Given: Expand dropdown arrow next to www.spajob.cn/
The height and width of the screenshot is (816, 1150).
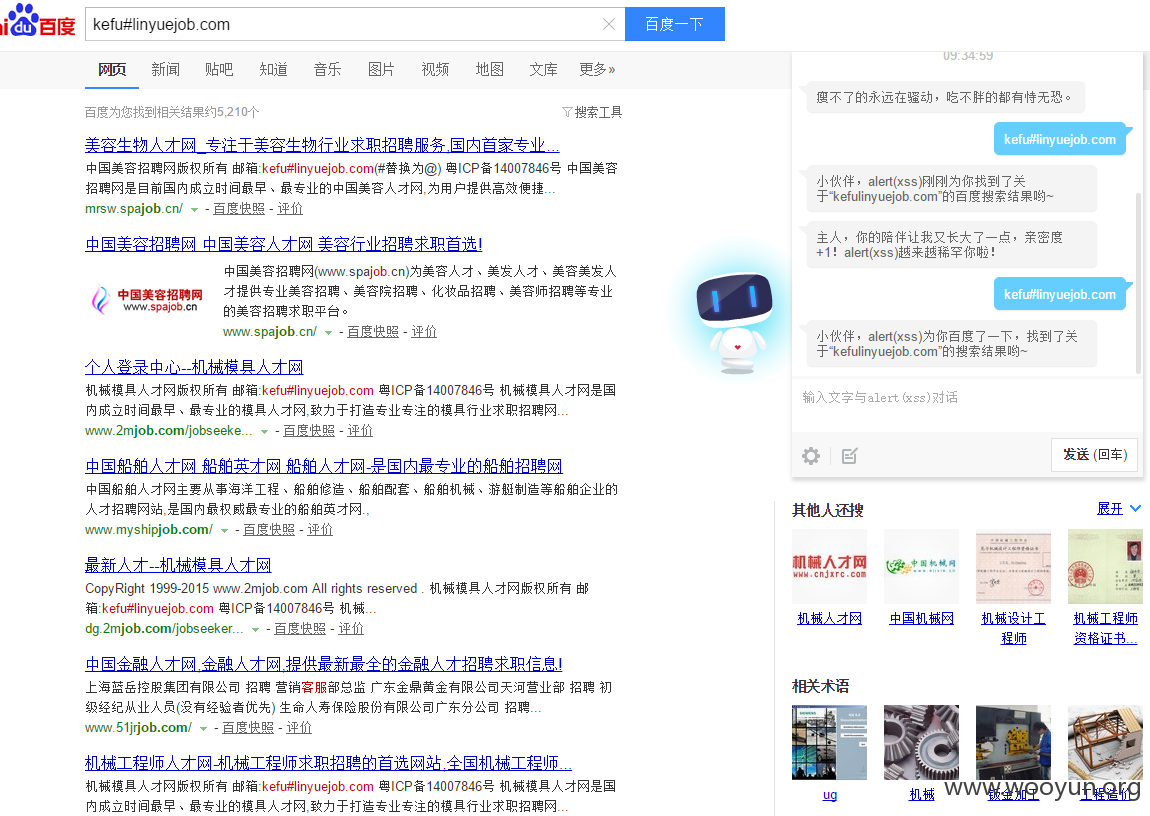Looking at the screenshot, I should tap(329, 333).
